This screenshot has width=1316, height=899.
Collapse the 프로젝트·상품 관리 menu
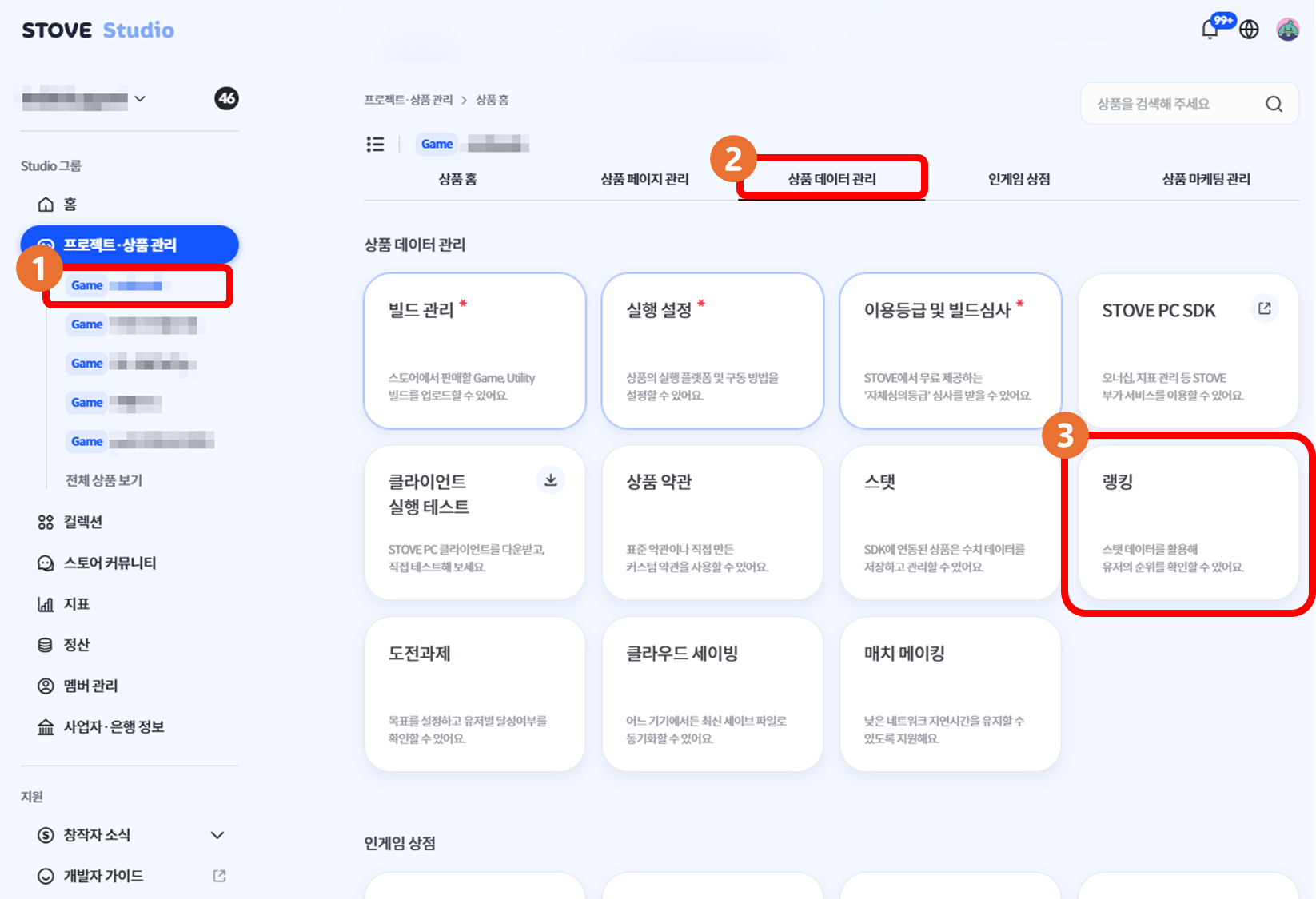130,245
